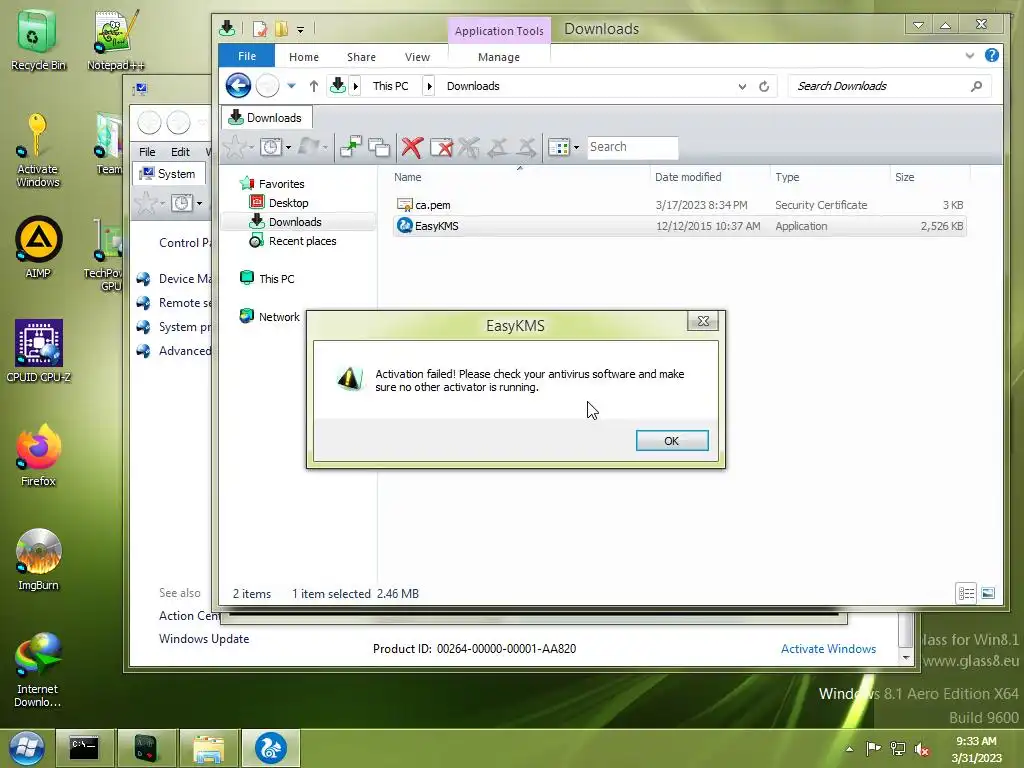Screen dimensions: 1024x768
Task: Open explorer Help with the question mark
Action: click(x=991, y=56)
